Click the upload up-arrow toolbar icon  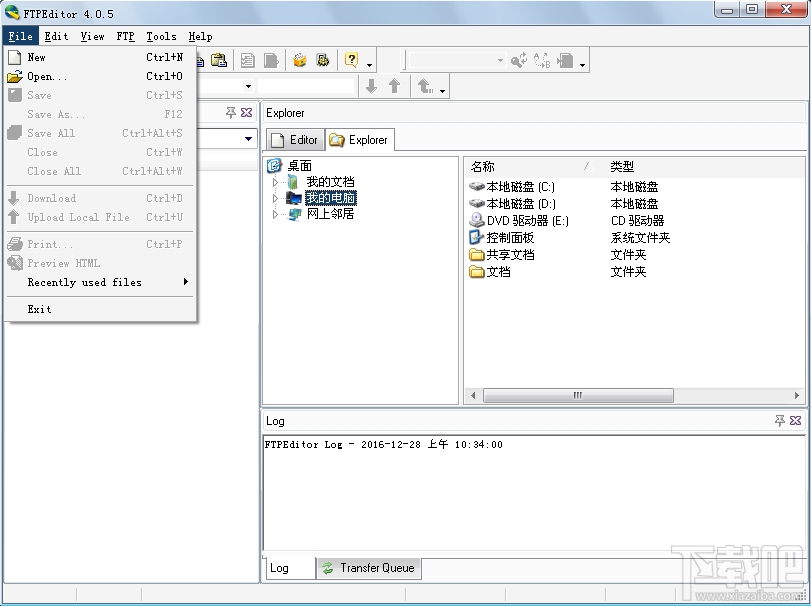point(394,86)
